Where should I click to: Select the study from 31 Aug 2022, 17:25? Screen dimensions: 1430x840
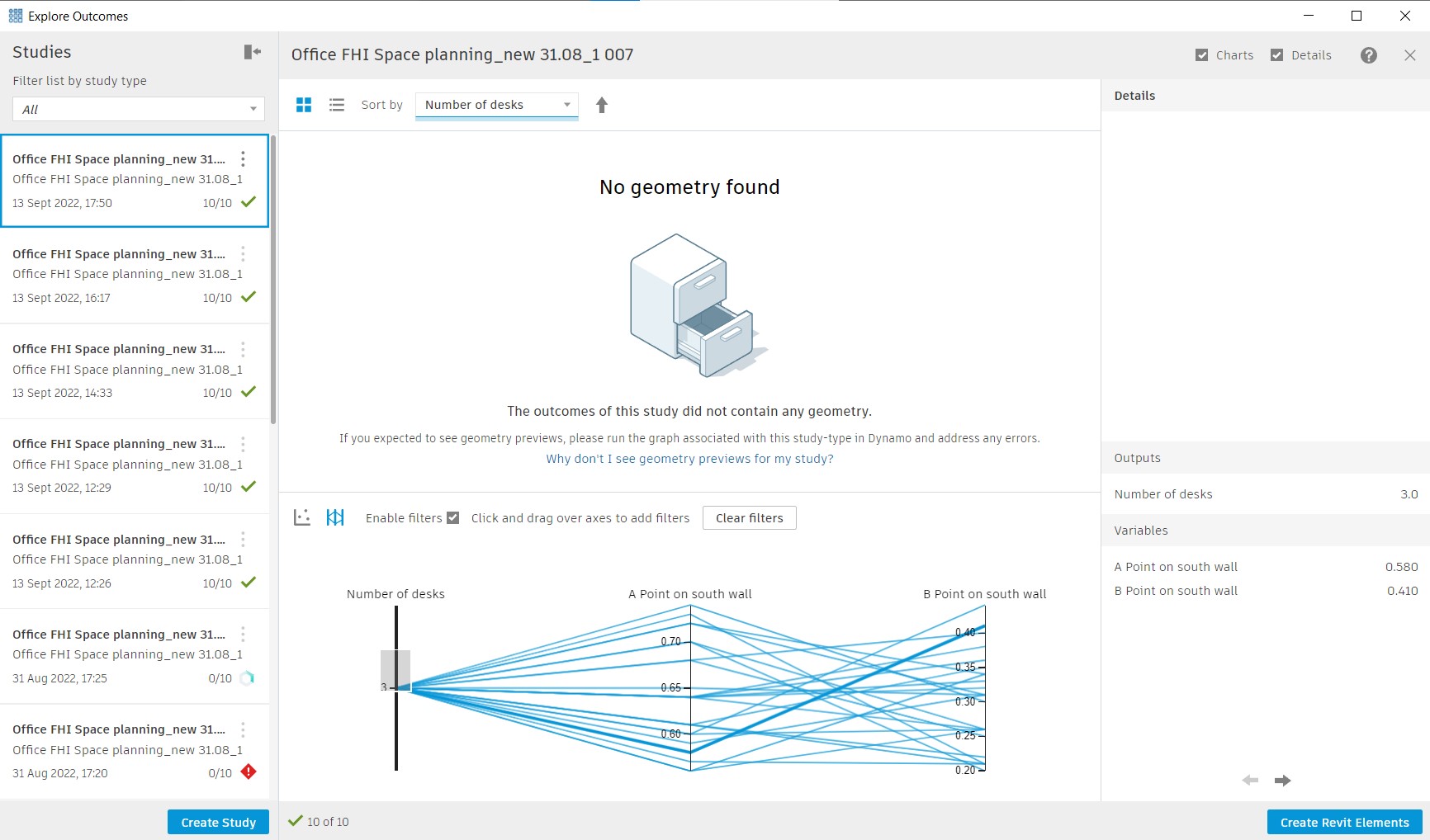(135, 656)
